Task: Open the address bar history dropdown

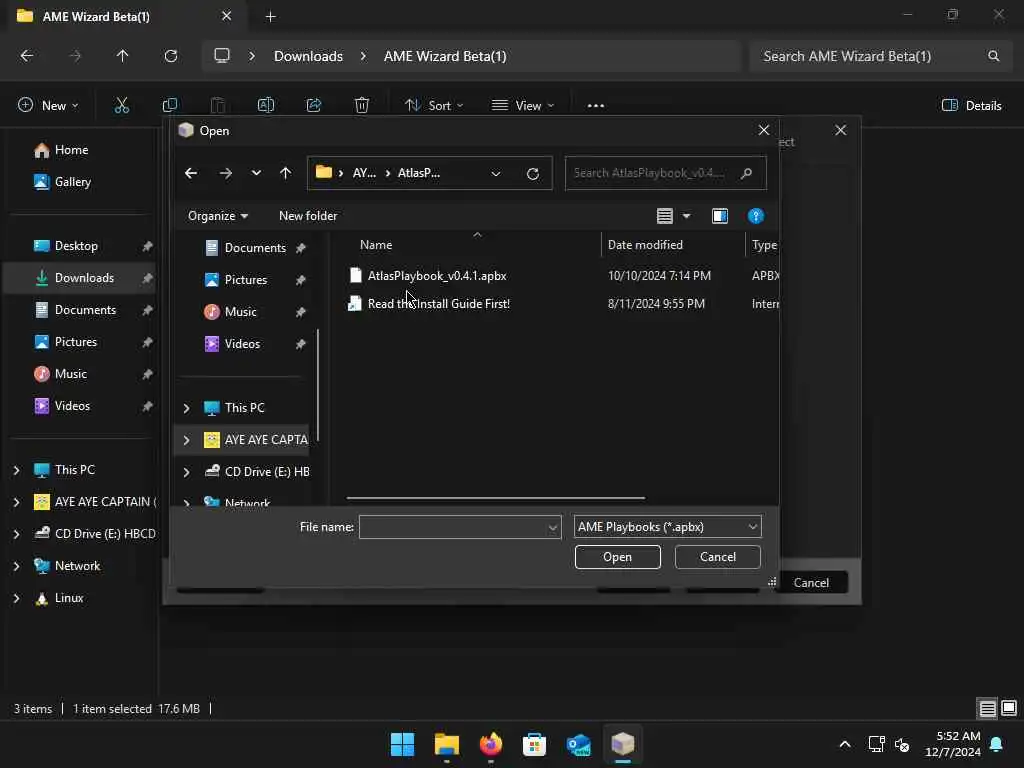Action: click(x=496, y=173)
